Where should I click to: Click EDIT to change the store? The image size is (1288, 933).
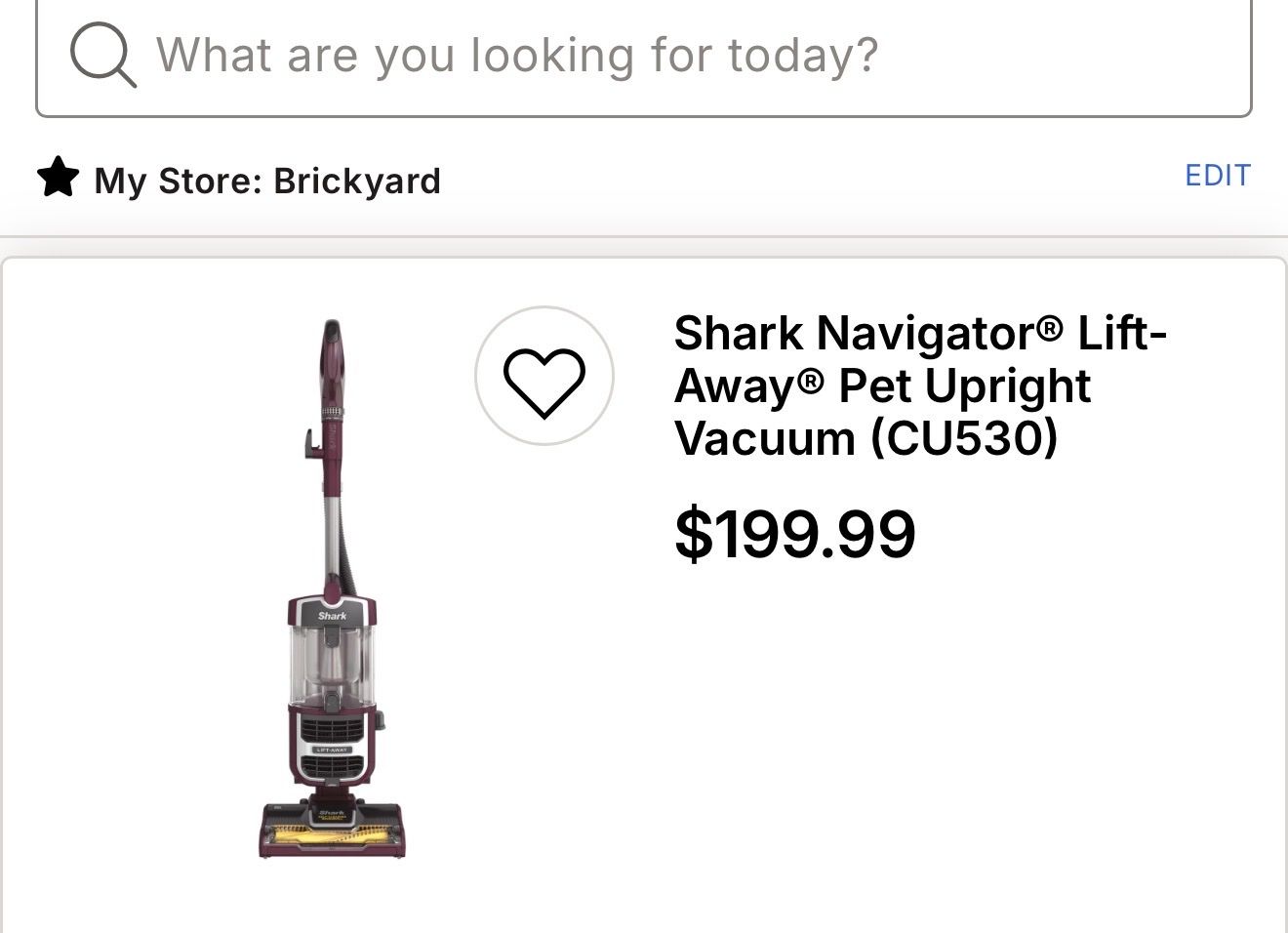1217,176
